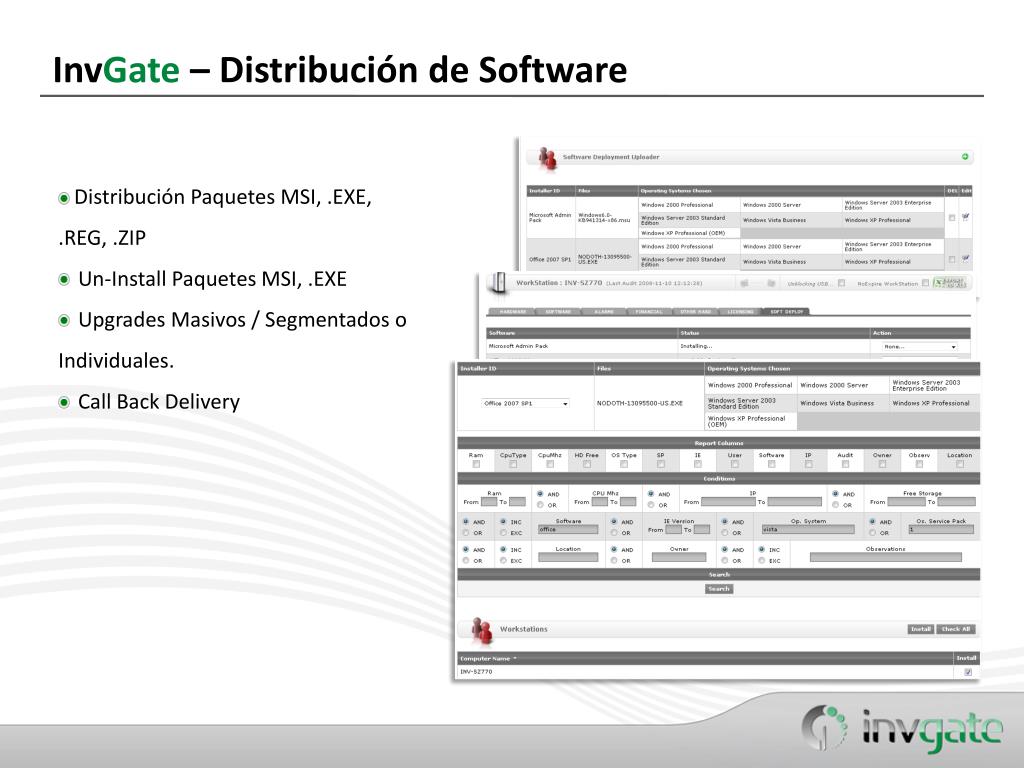Click the Check All button
The height and width of the screenshot is (768, 1024).
[955, 629]
